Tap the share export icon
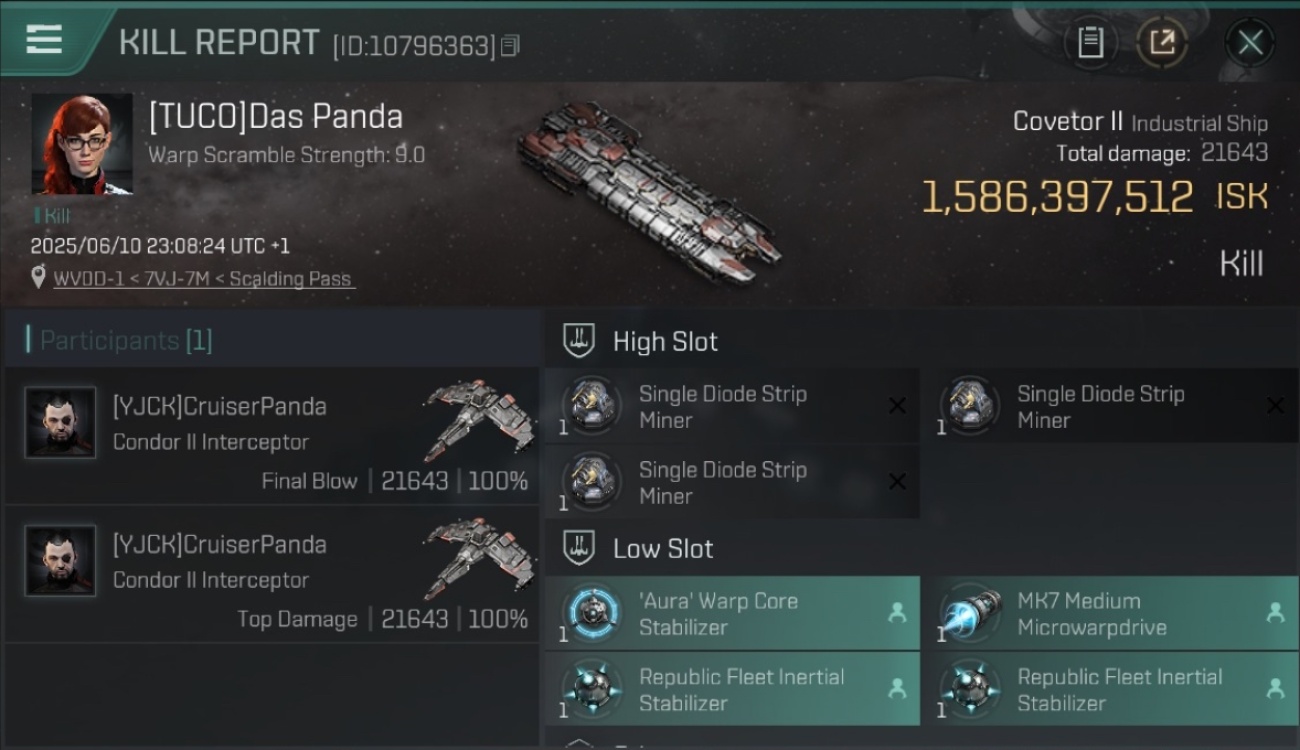Image resolution: width=1300 pixels, height=750 pixels. click(1161, 42)
